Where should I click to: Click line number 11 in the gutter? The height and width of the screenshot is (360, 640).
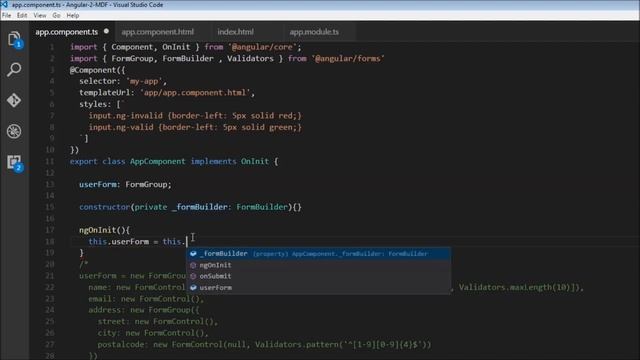click(x=49, y=162)
